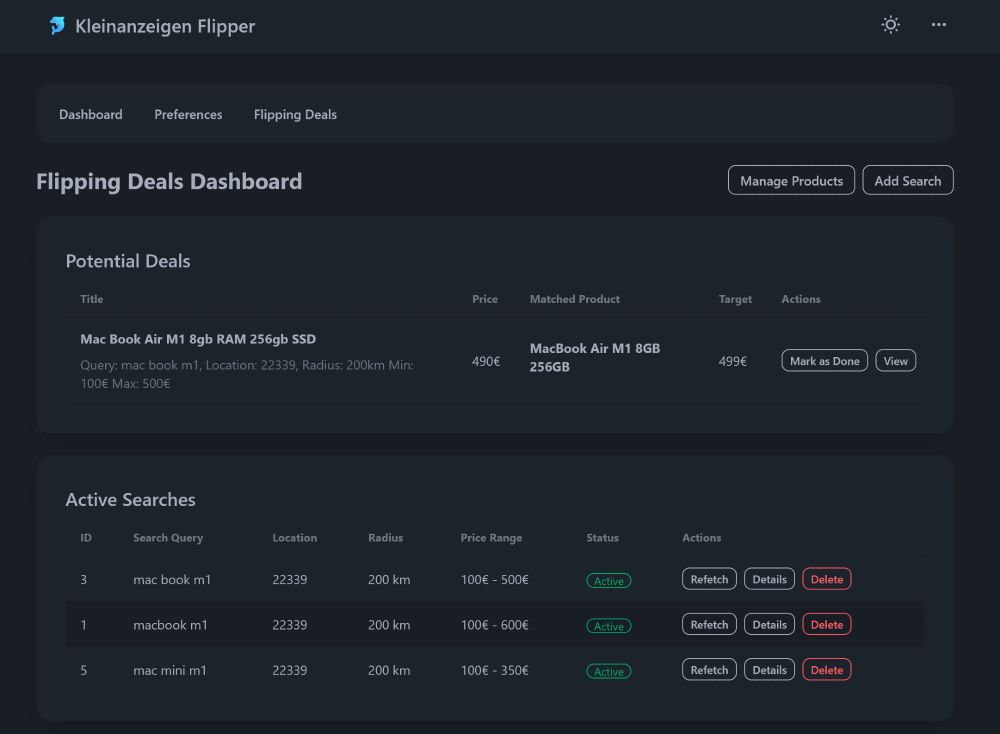Click the 499€ target price
The image size is (1000, 734).
click(x=732, y=362)
